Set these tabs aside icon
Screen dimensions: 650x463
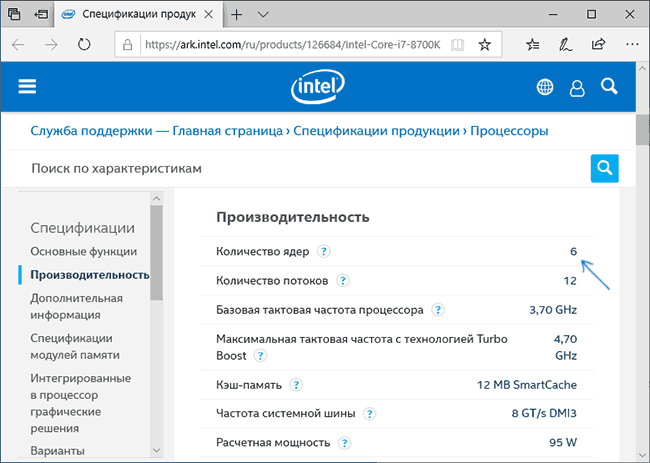coord(41,15)
